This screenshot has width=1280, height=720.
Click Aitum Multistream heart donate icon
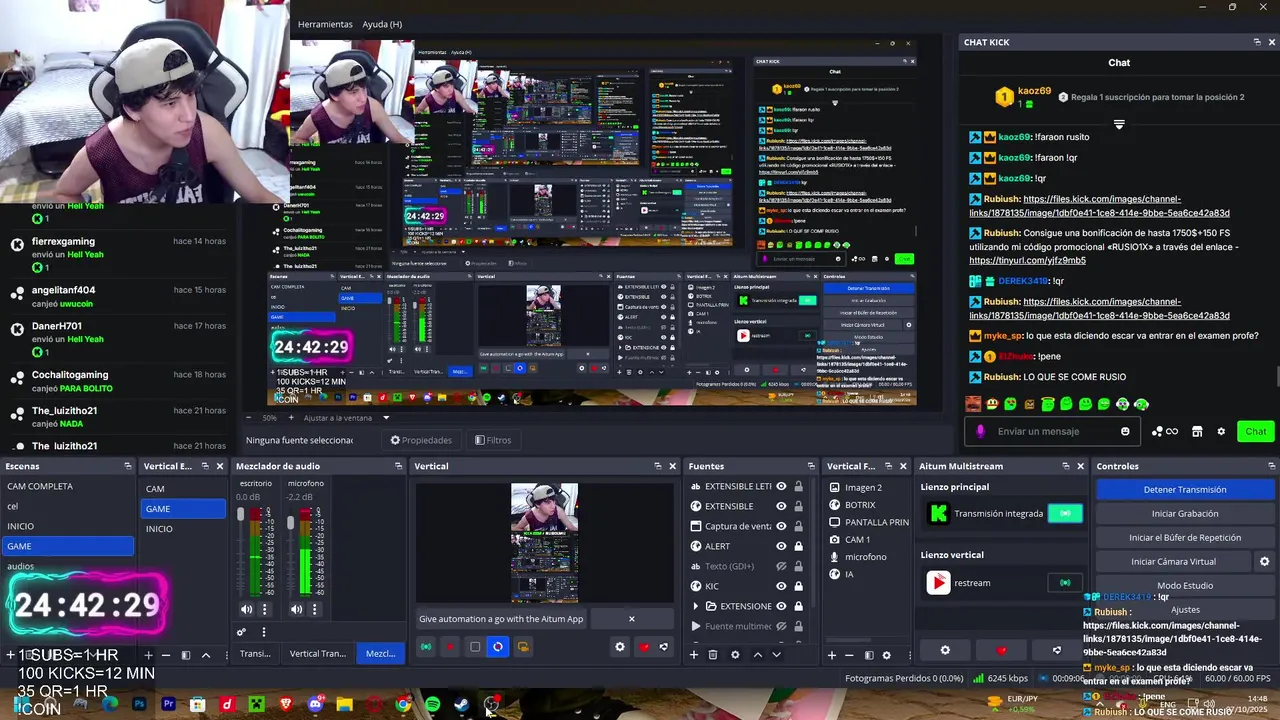point(1001,650)
